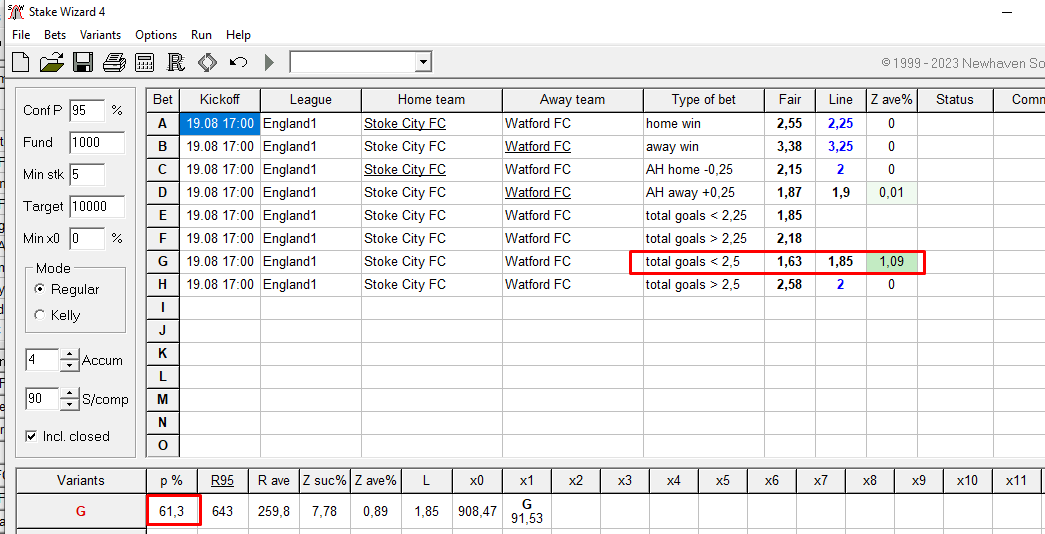Click the R ave value 259,8
Image resolution: width=1045 pixels, height=534 pixels.
pos(273,511)
